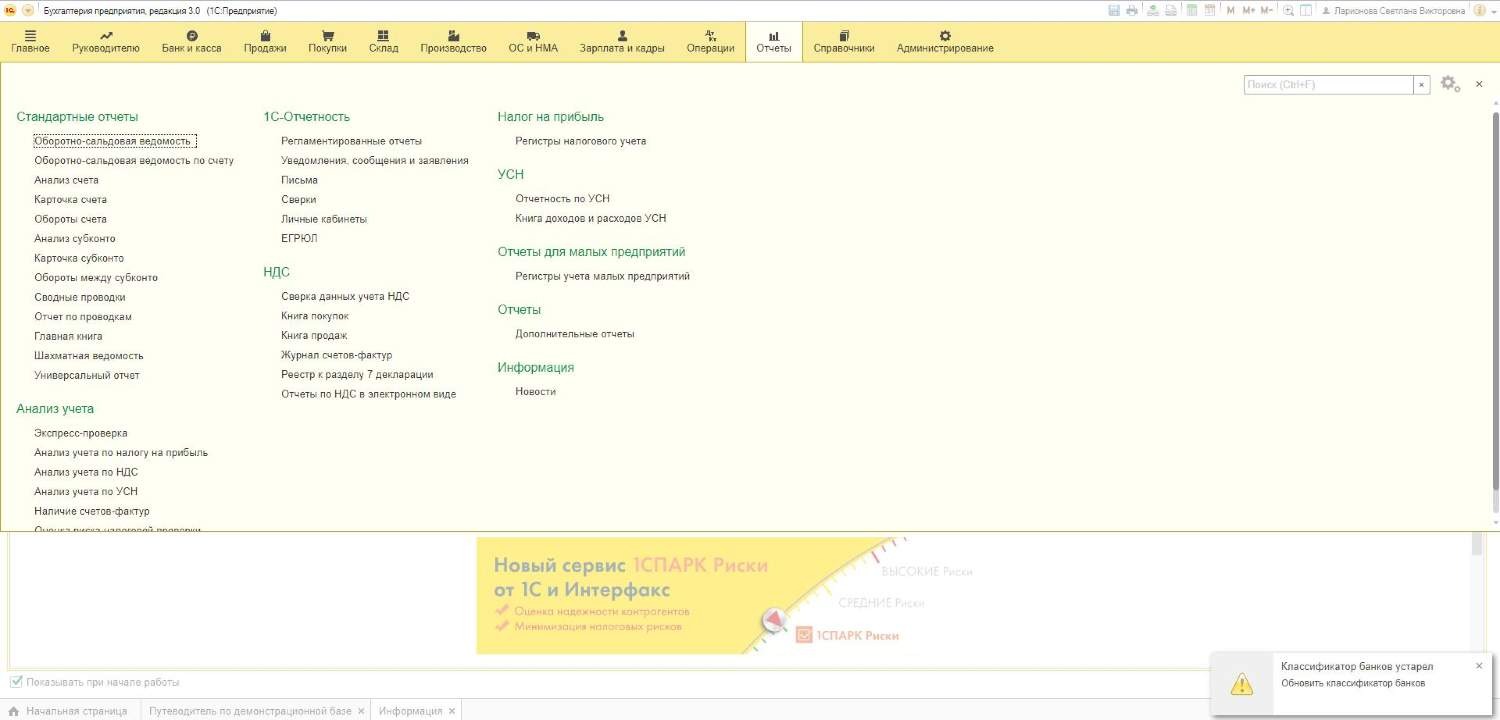Open the Банк и касса section
Image resolution: width=1500 pixels, height=720 pixels.
(x=192, y=42)
